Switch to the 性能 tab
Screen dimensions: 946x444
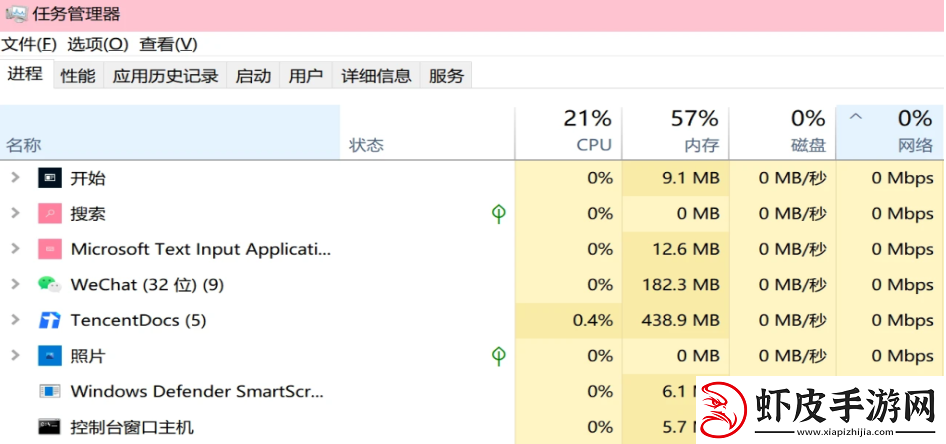pyautogui.click(x=78, y=76)
